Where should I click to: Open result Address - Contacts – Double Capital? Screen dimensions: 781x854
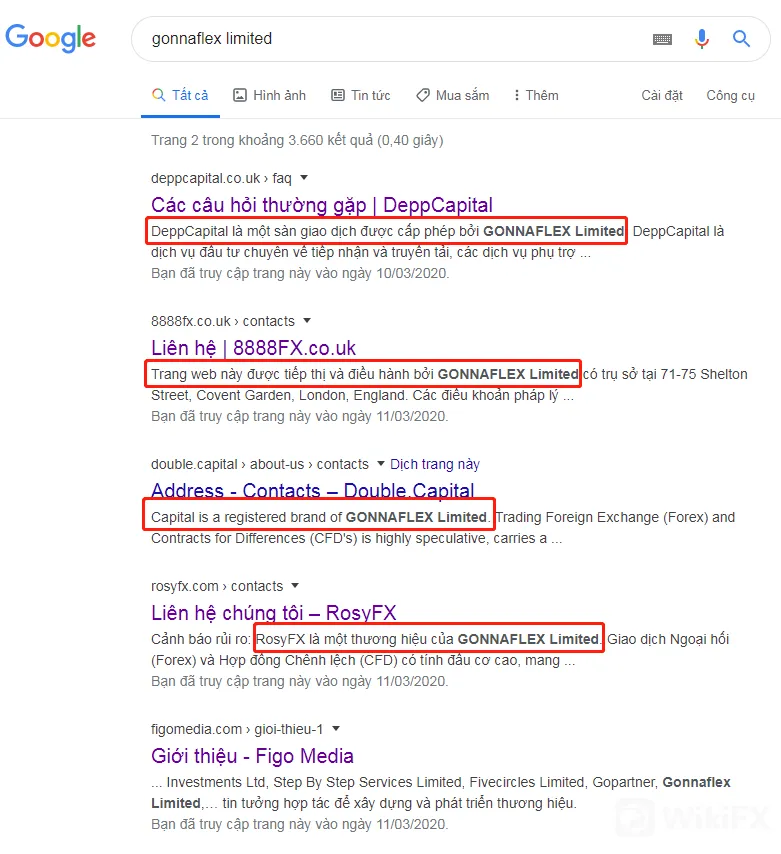313,490
